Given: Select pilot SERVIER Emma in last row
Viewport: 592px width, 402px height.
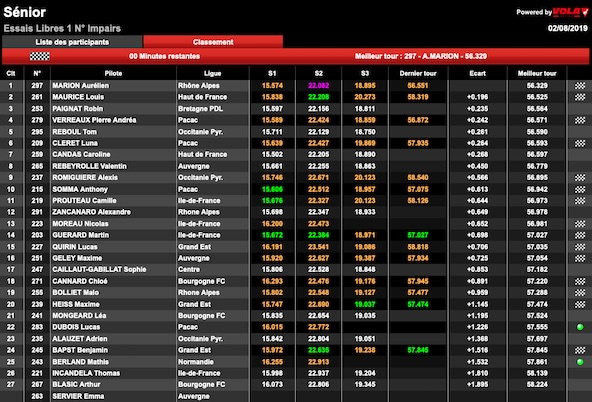Looking at the screenshot, I should tap(78, 396).
